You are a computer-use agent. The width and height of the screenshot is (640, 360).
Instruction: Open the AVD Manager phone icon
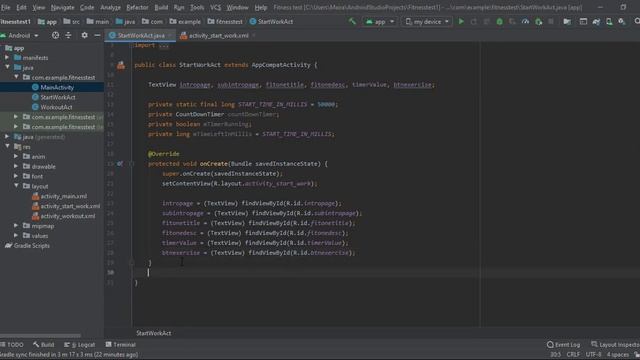[609, 21]
